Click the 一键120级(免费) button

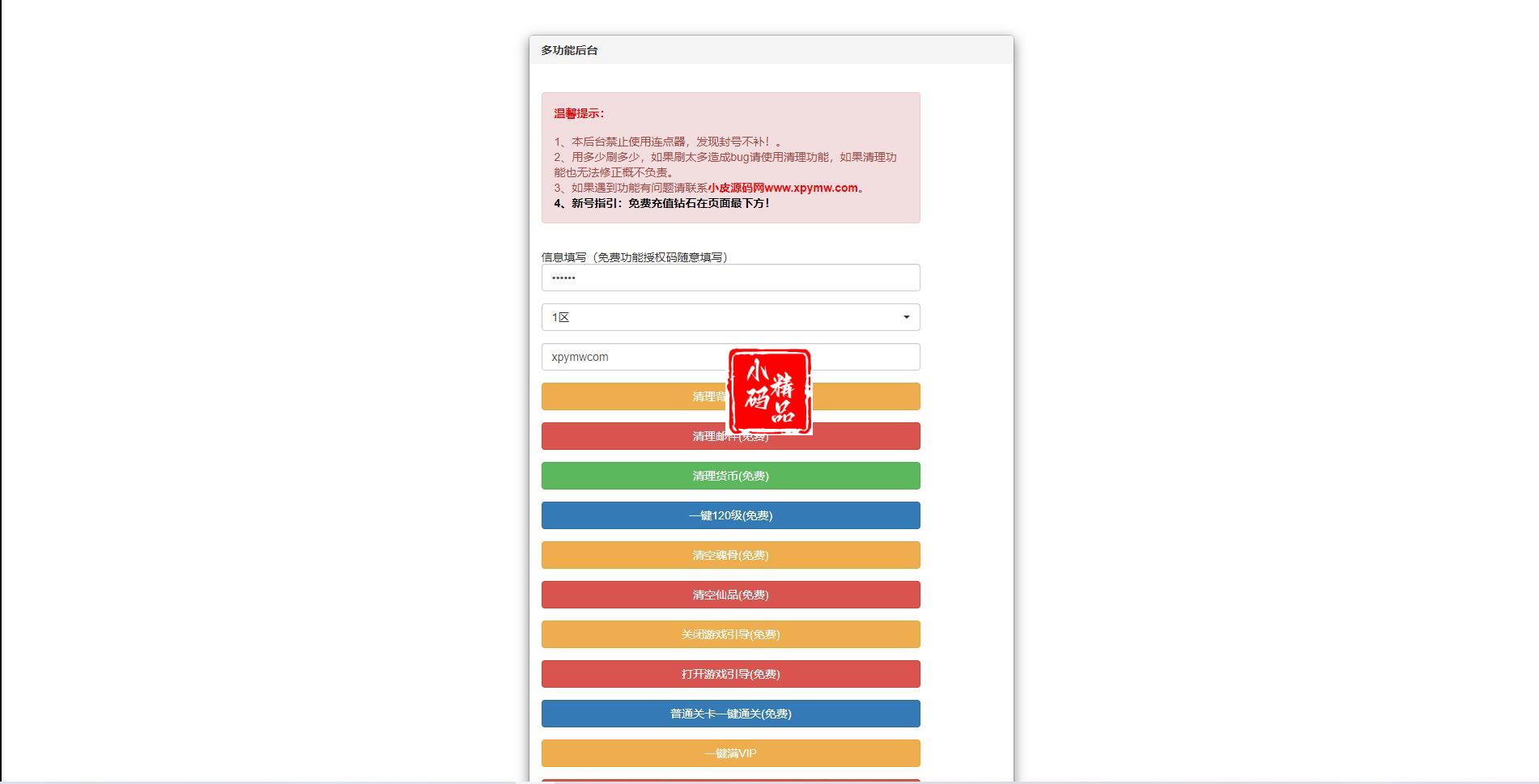pos(730,515)
